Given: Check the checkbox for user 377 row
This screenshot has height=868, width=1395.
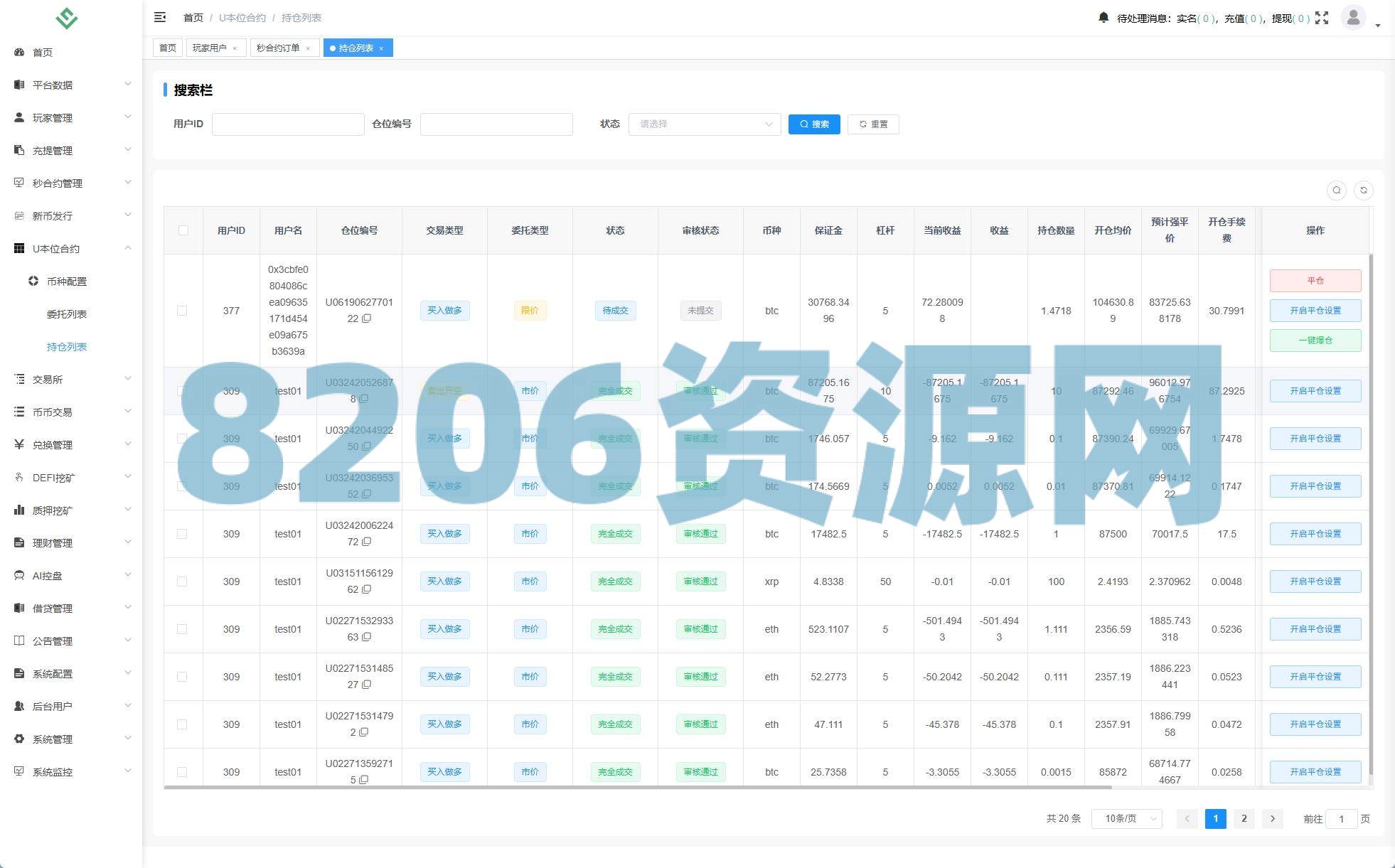Looking at the screenshot, I should click(x=182, y=311).
